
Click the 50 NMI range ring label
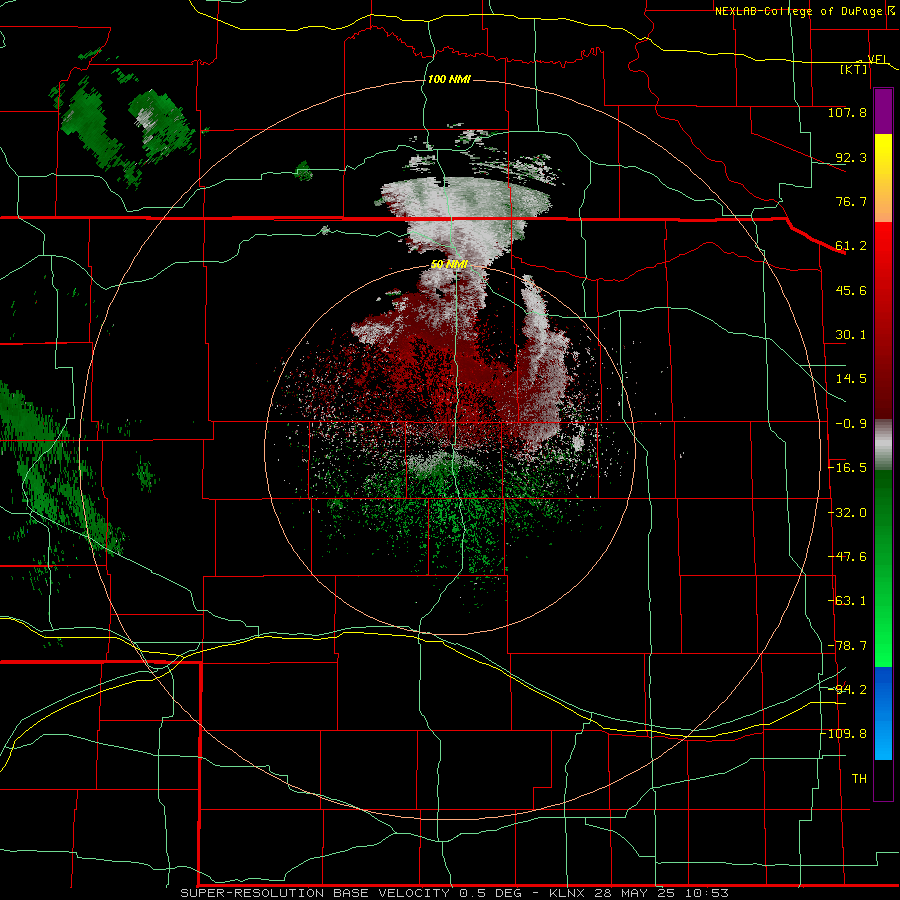(449, 264)
